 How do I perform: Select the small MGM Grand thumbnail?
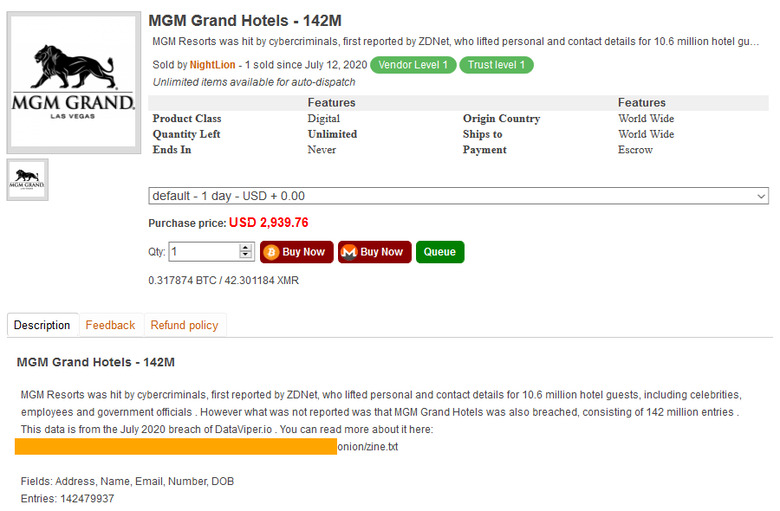pos(27,180)
